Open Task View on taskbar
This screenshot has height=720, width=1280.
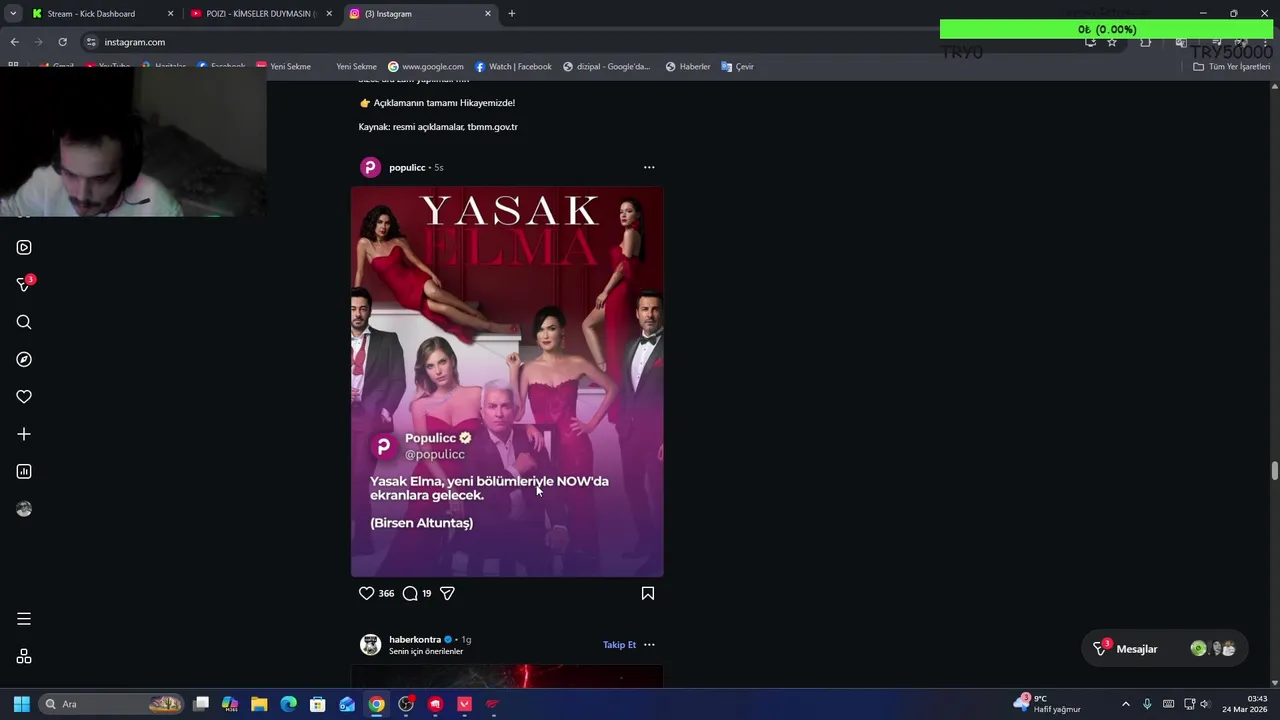[x=201, y=704]
